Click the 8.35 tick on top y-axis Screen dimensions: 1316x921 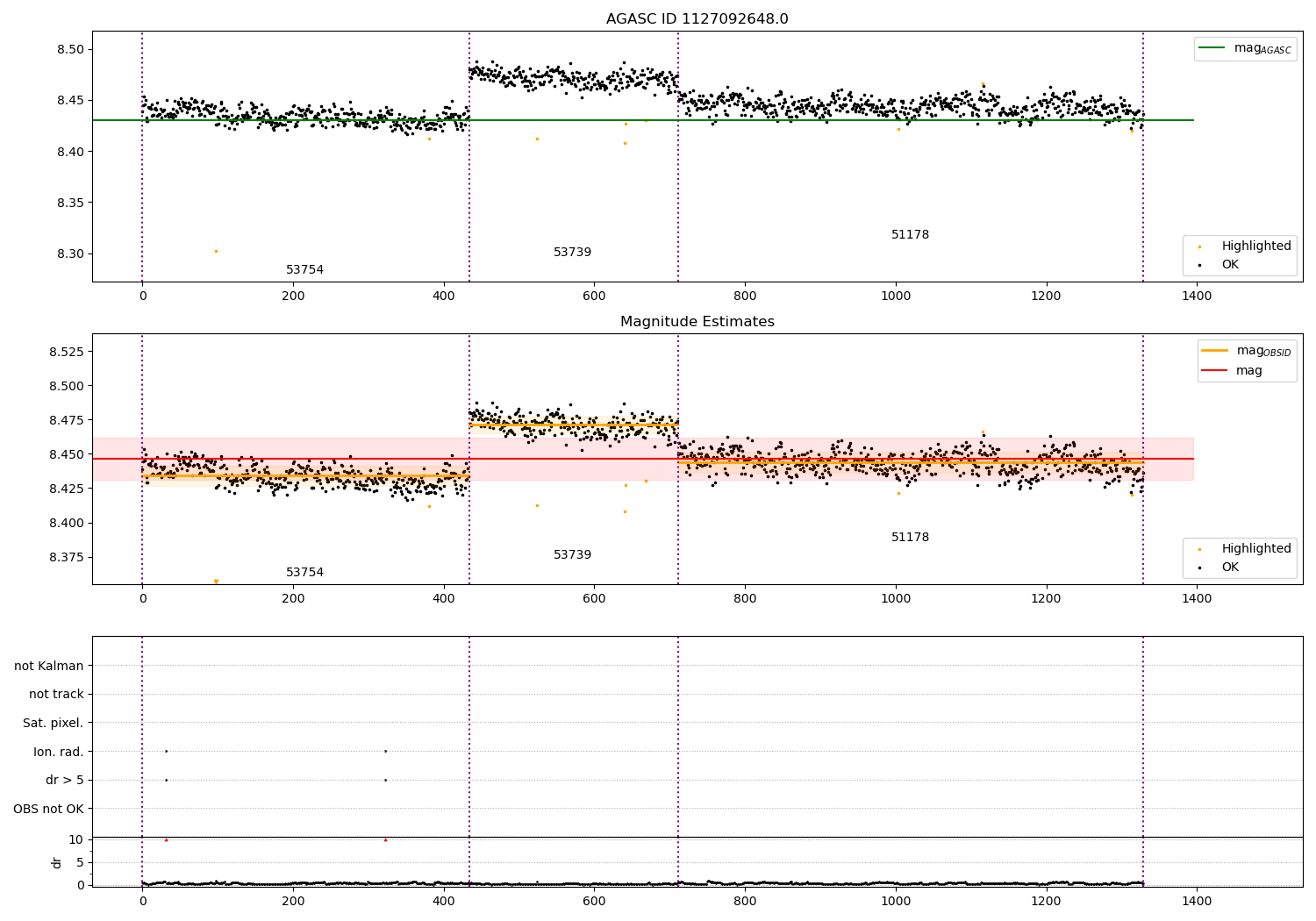[x=71, y=203]
